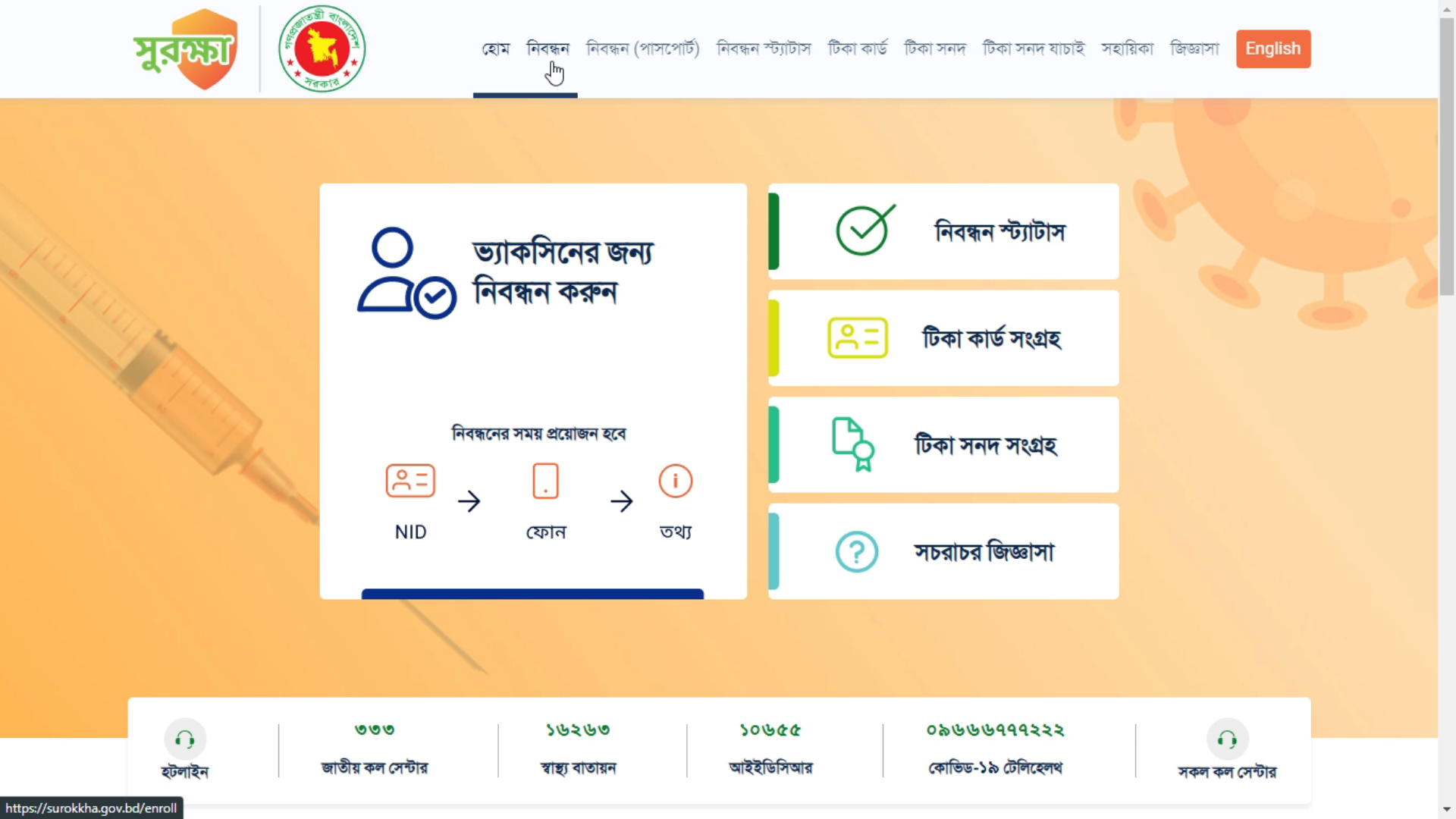1456x819 pixels.
Task: Click the phone icon in registration steps
Action: [546, 481]
